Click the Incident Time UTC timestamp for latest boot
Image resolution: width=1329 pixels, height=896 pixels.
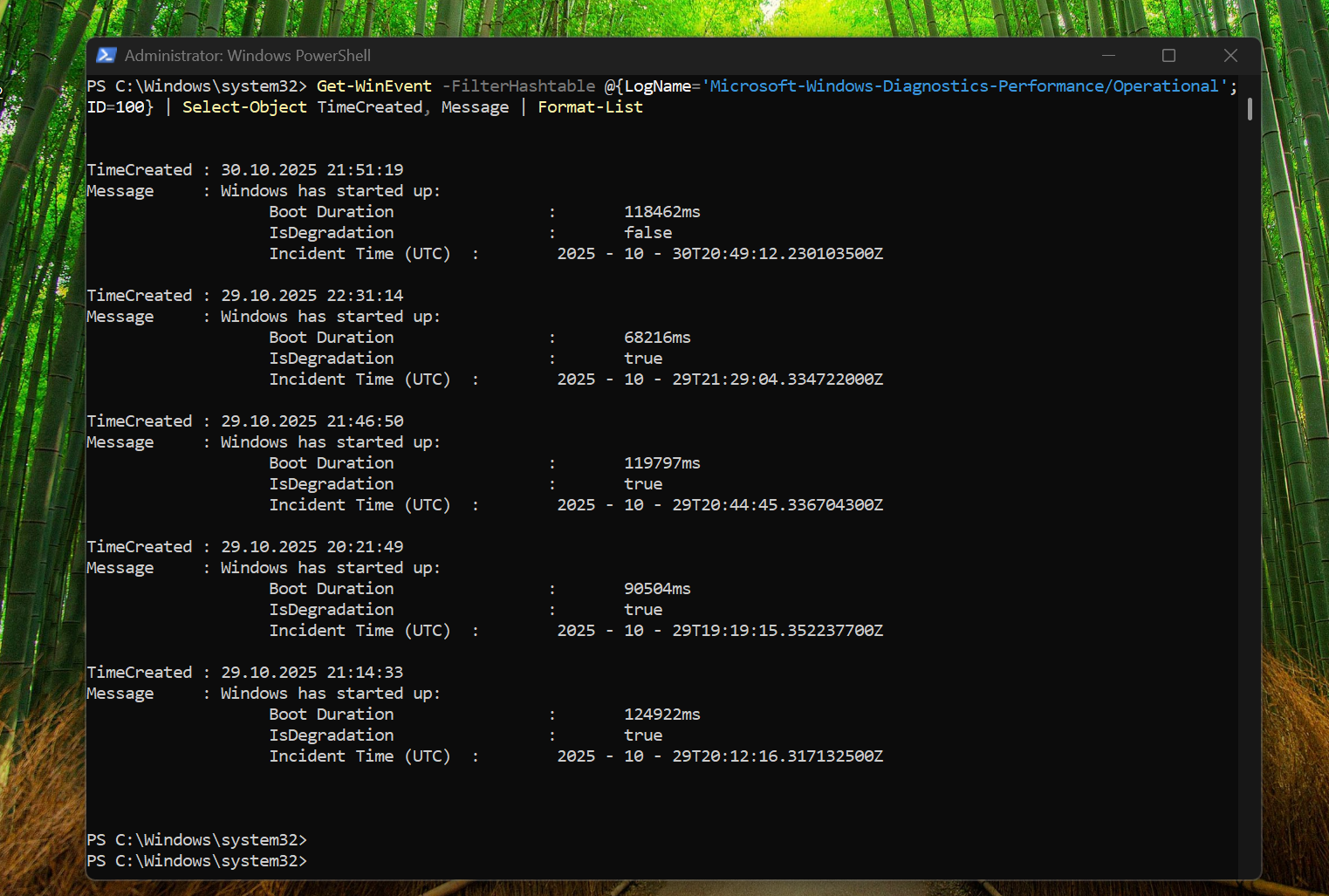coord(720,253)
